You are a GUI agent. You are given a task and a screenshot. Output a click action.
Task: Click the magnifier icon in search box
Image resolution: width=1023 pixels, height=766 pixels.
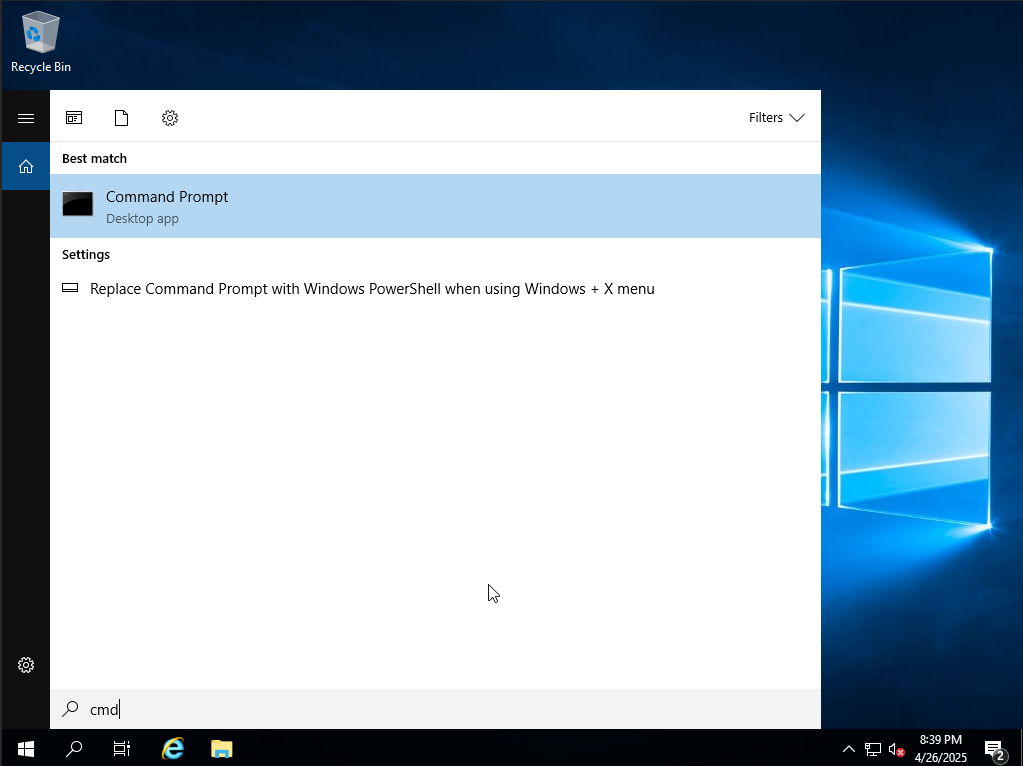[70, 709]
